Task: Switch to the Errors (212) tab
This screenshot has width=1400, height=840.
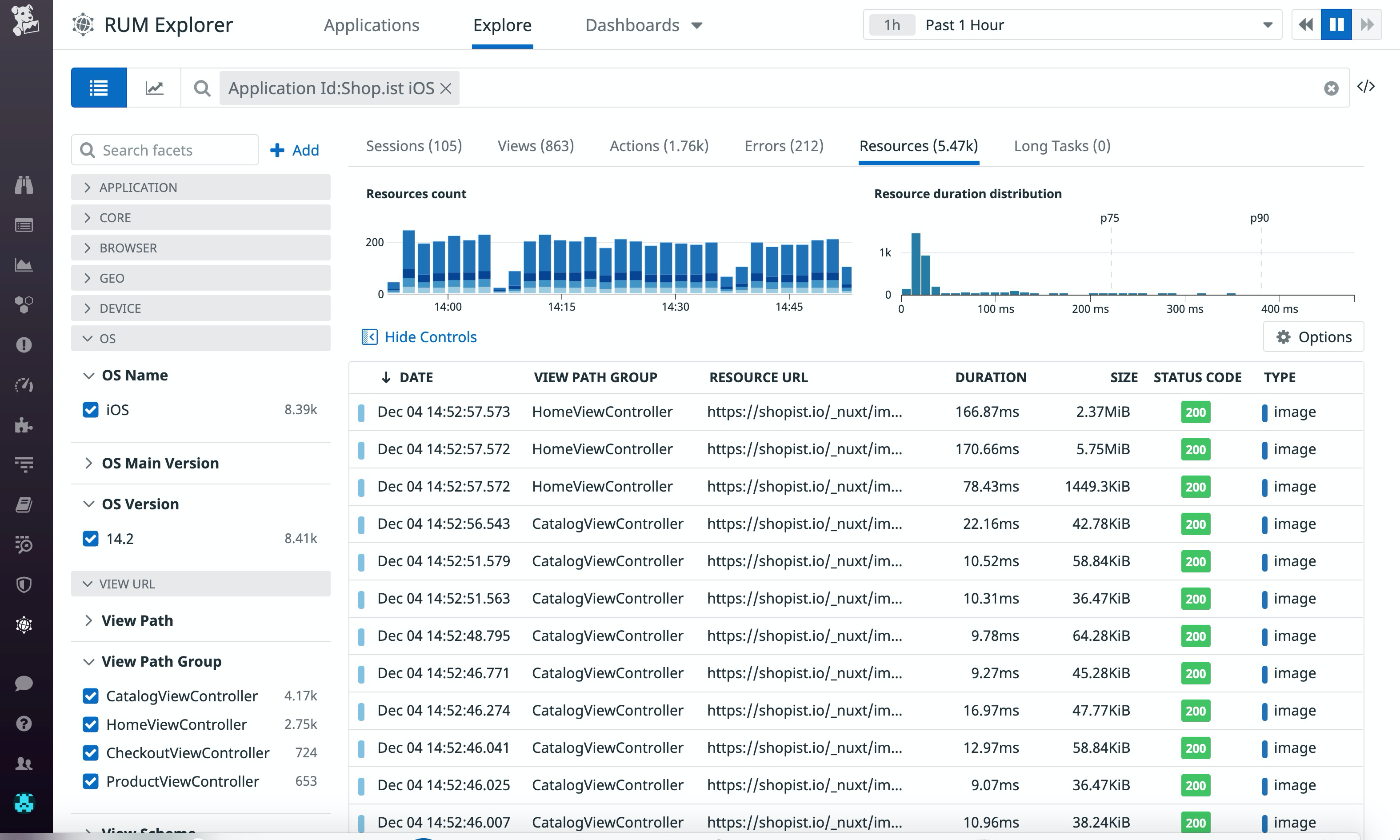Action: click(783, 145)
